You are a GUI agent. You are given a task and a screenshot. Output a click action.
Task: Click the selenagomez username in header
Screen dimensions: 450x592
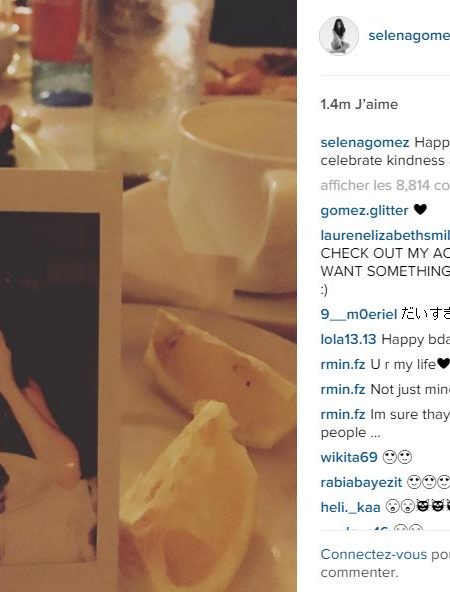pos(409,35)
